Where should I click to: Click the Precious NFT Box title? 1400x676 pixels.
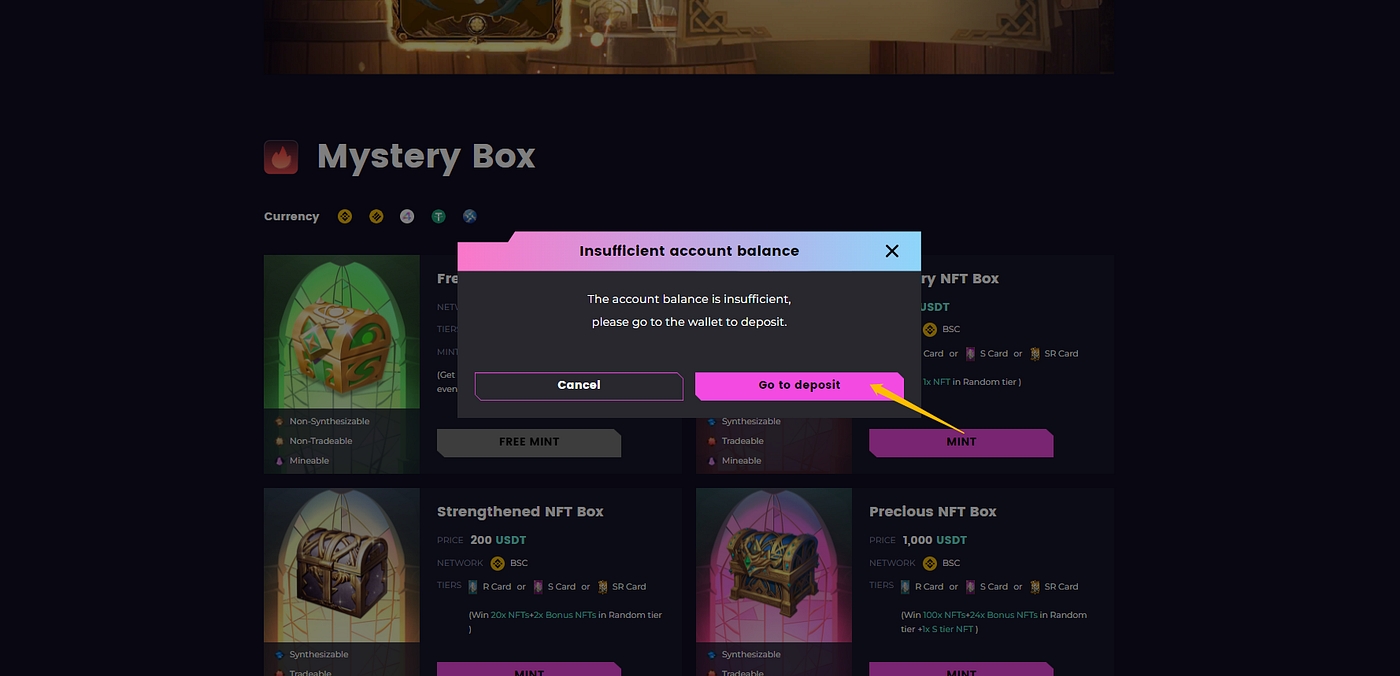pyautogui.click(x=933, y=511)
